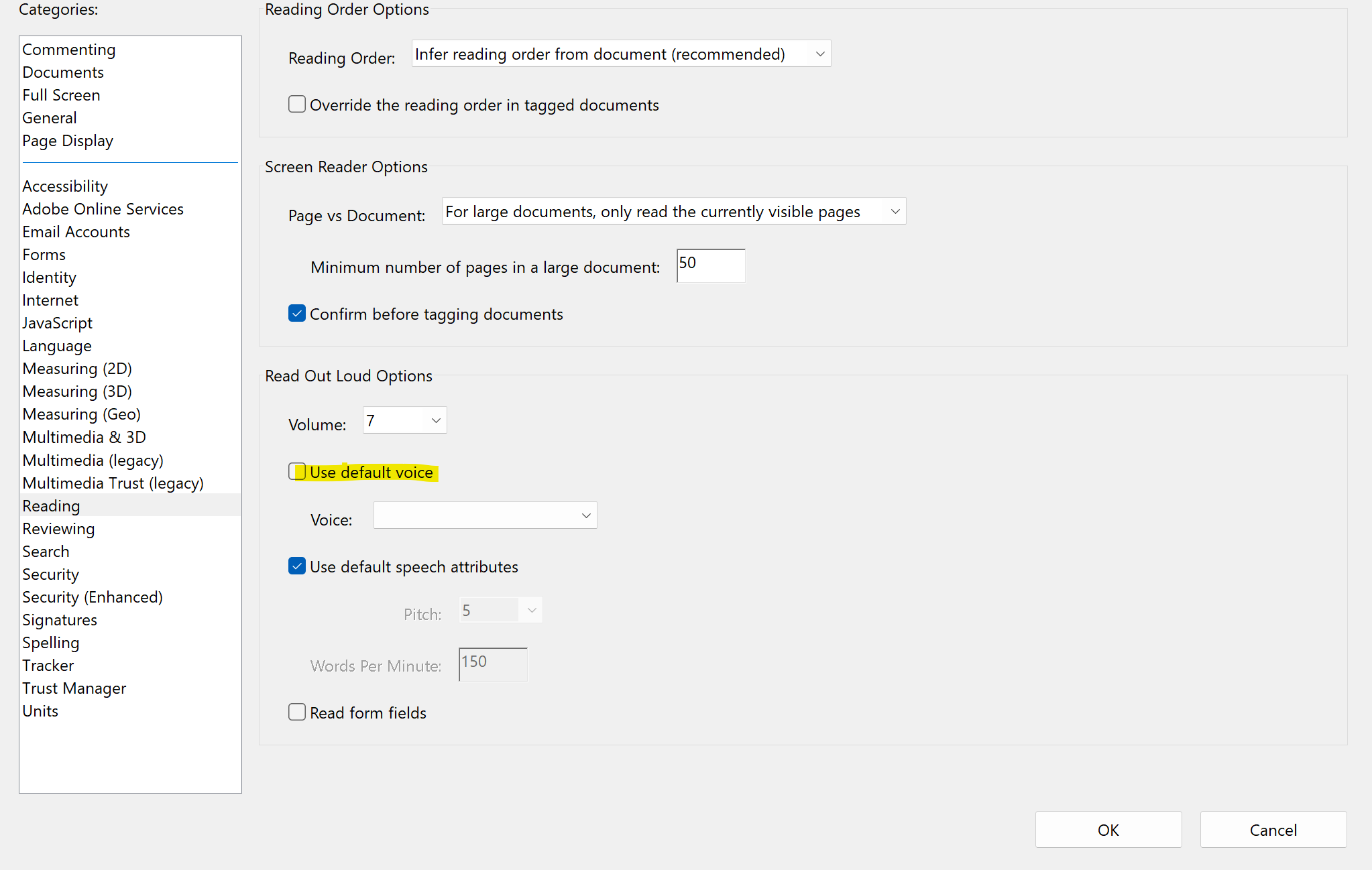
Task: Open the Reading Order dropdown
Action: (x=620, y=54)
